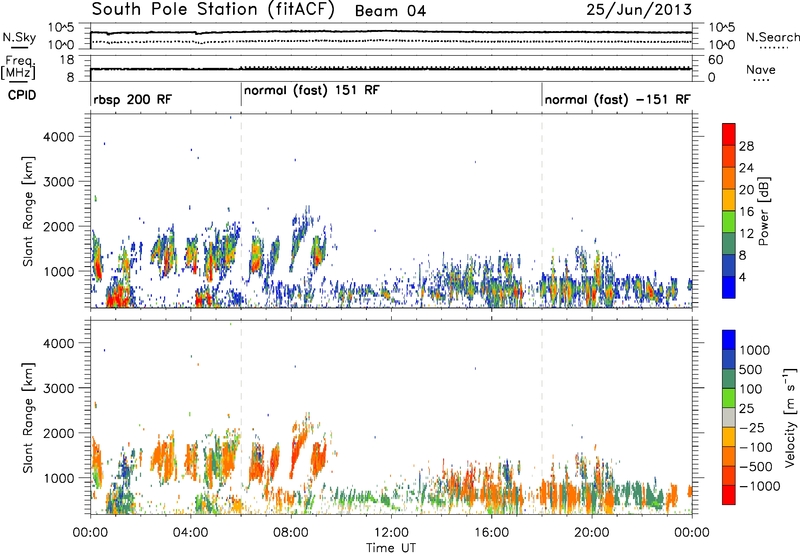
Task: Click the power panel 'Slant Range [km]' title
Action: [28, 211]
